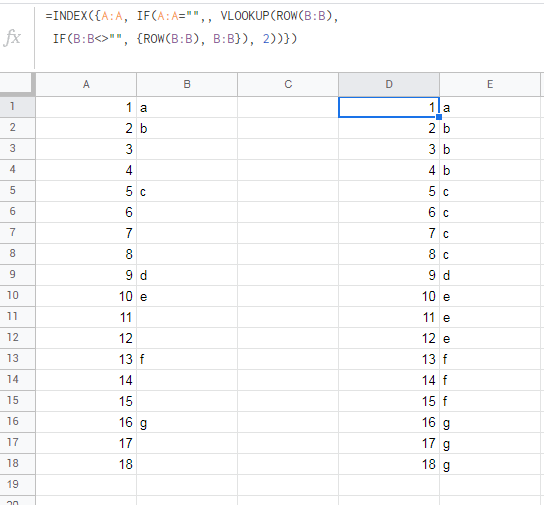The height and width of the screenshot is (505, 544).
Task: Select row 9 header
Action: point(17,275)
